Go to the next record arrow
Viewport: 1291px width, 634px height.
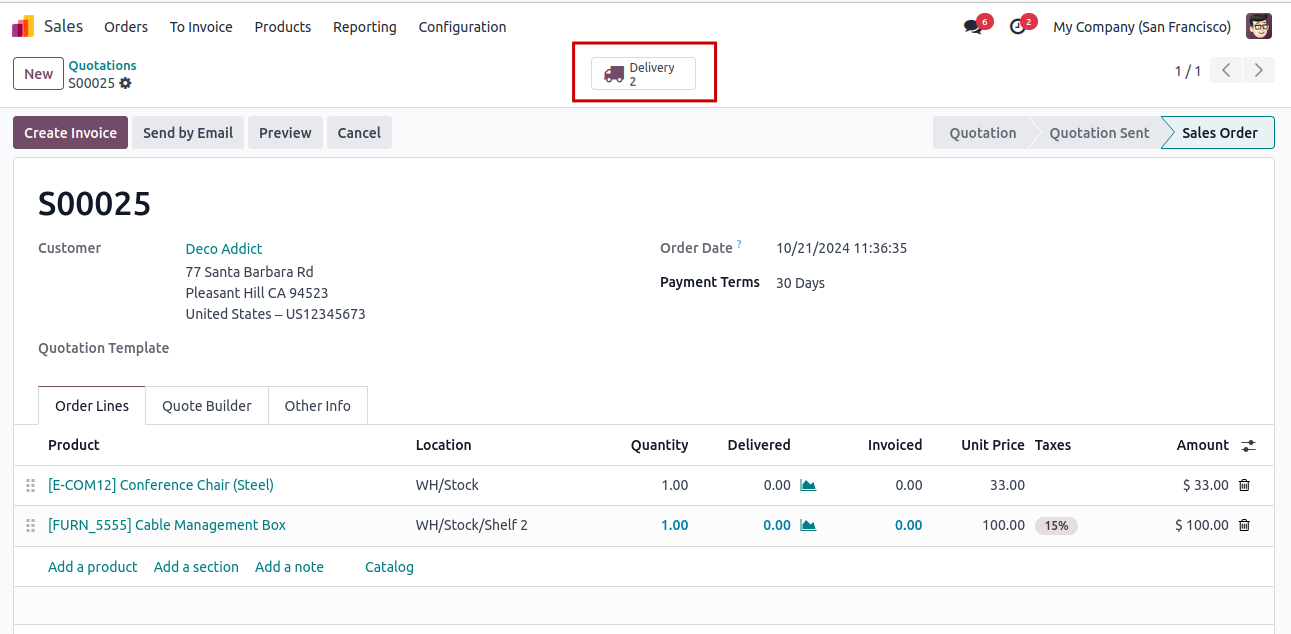coord(1259,70)
